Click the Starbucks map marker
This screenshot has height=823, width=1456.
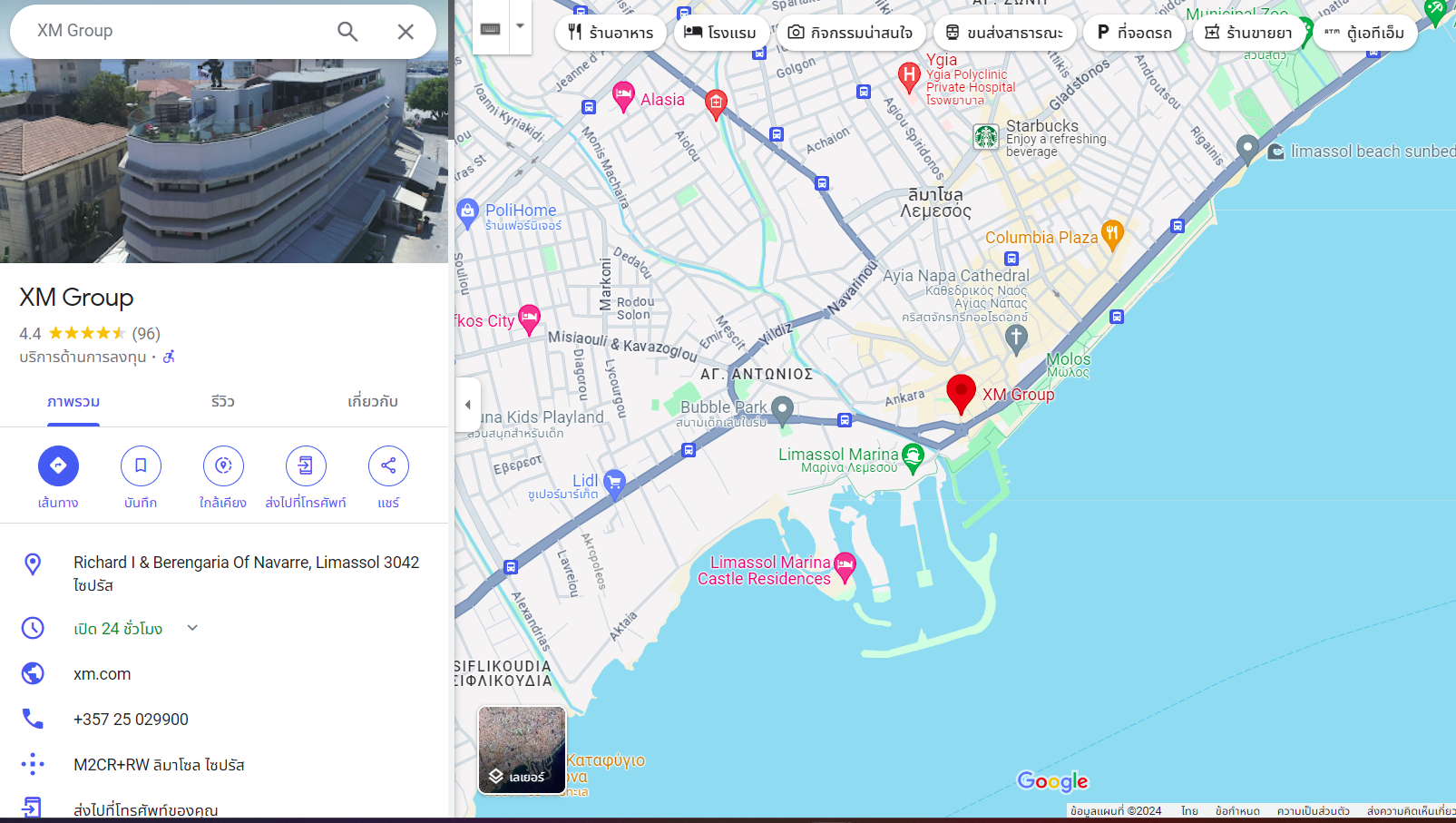[x=986, y=137]
